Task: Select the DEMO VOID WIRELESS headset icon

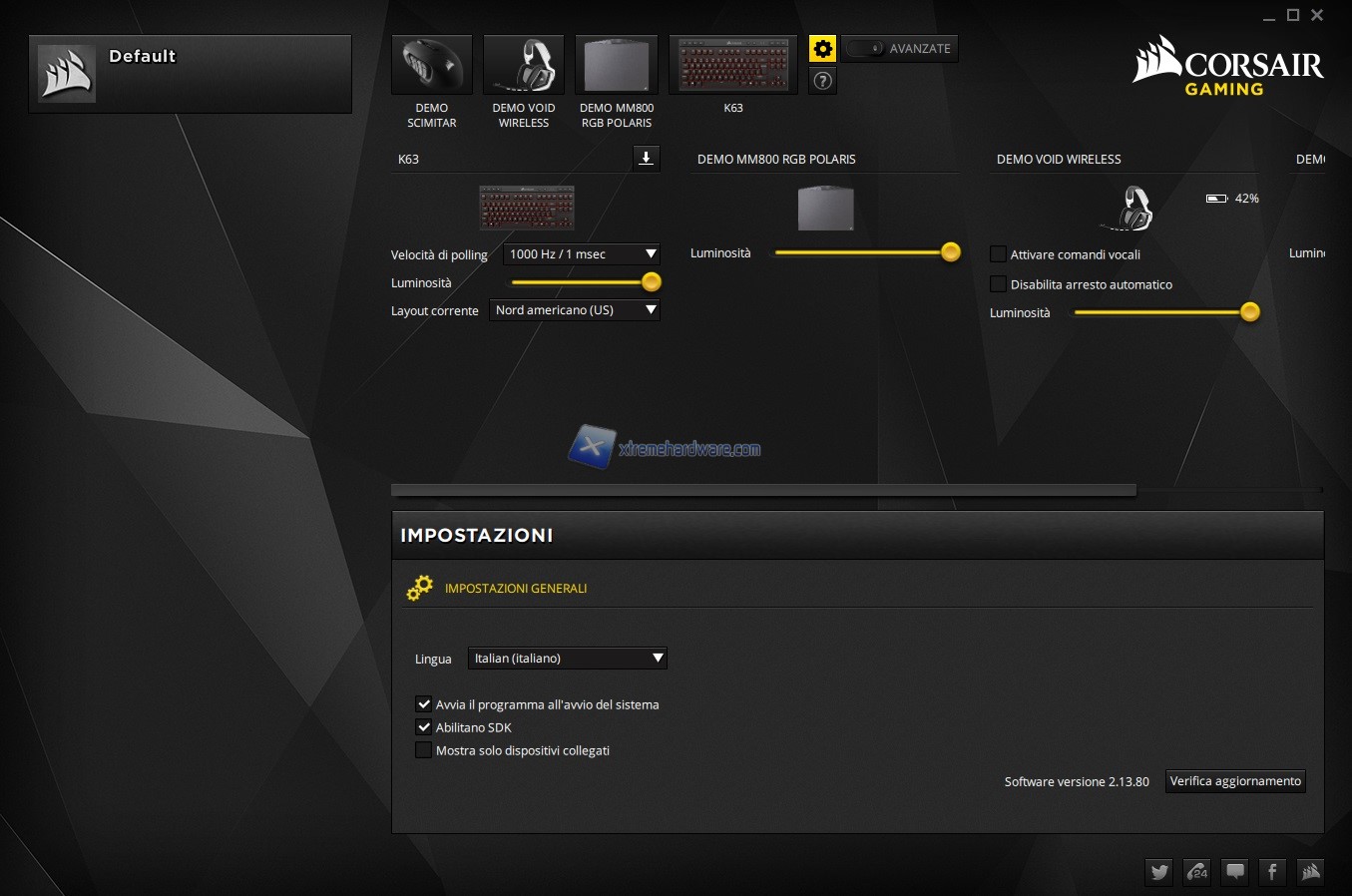Action: point(524,66)
